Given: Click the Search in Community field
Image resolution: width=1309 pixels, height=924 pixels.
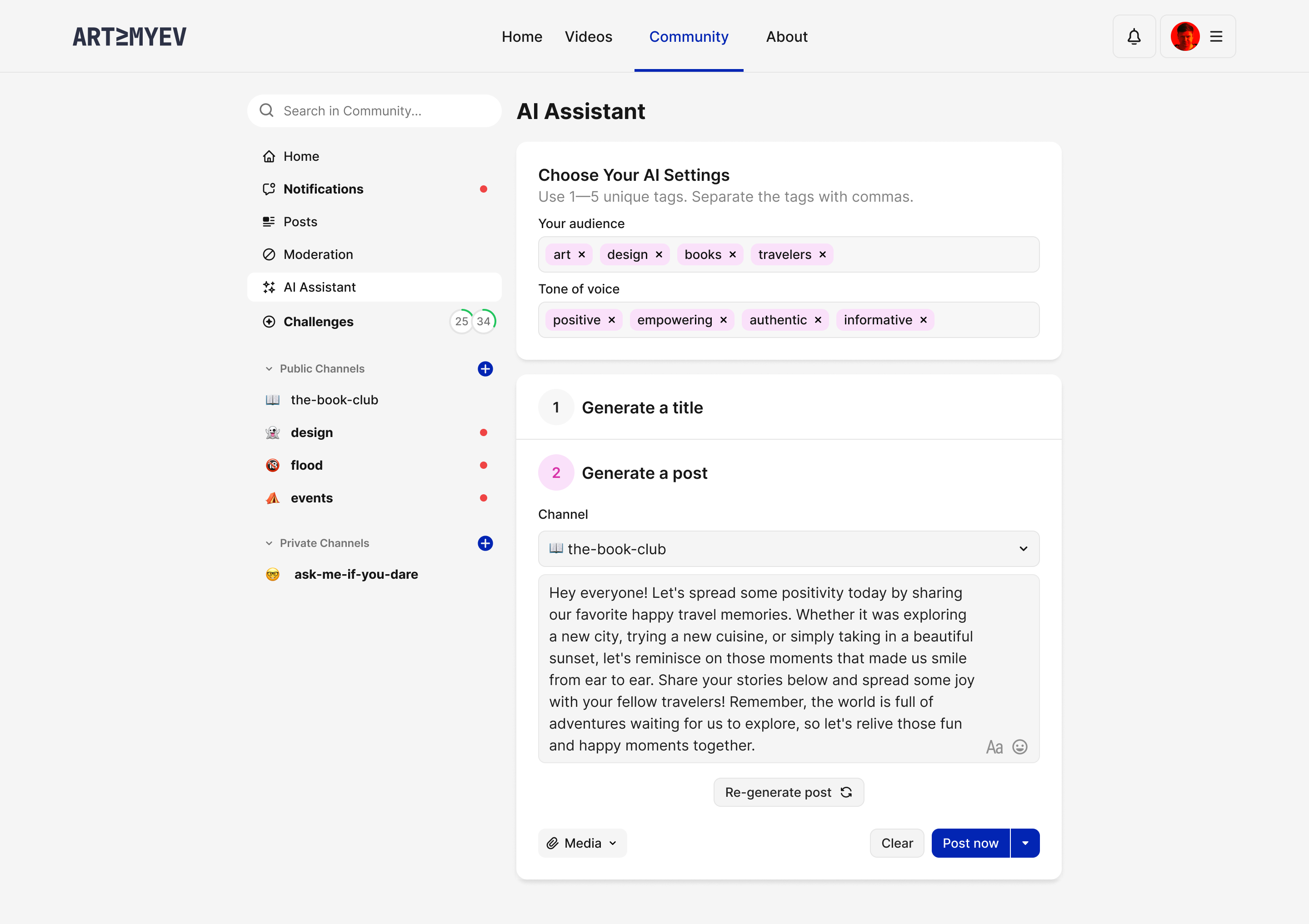Looking at the screenshot, I should pos(375,110).
